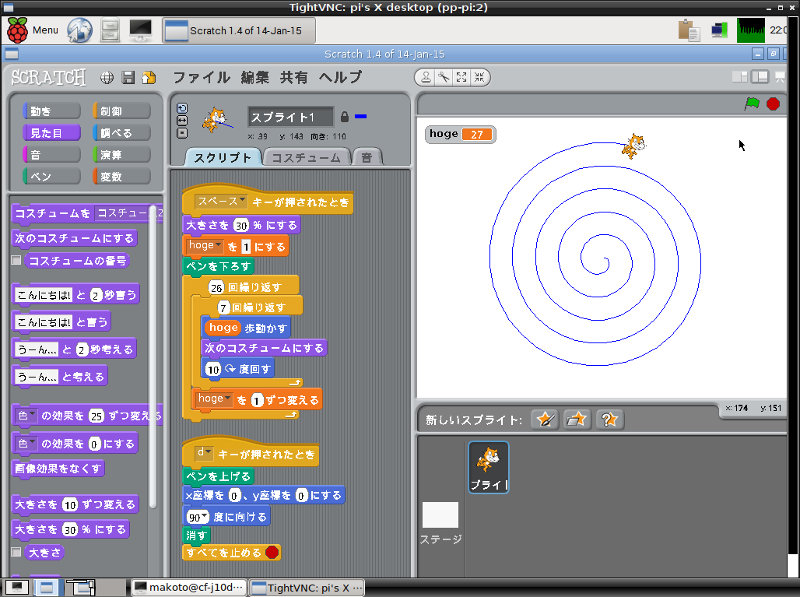Switch to full stage view

coord(760,77)
